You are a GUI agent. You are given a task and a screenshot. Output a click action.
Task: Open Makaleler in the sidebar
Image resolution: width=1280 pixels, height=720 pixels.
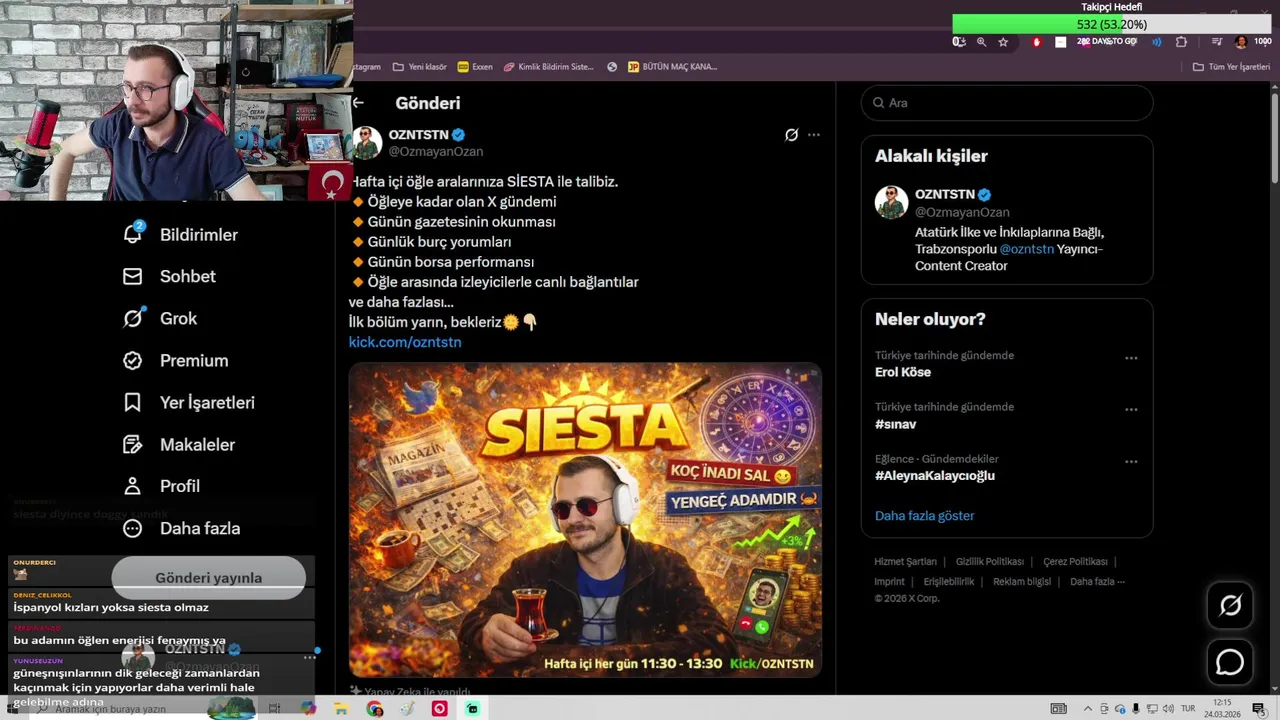click(178, 445)
